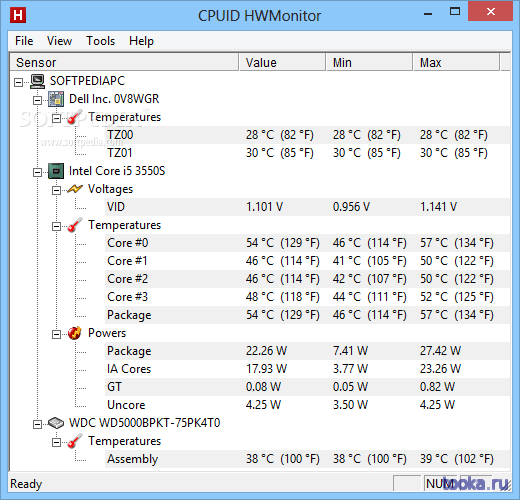Close the HWMonitor window

point(490,12)
